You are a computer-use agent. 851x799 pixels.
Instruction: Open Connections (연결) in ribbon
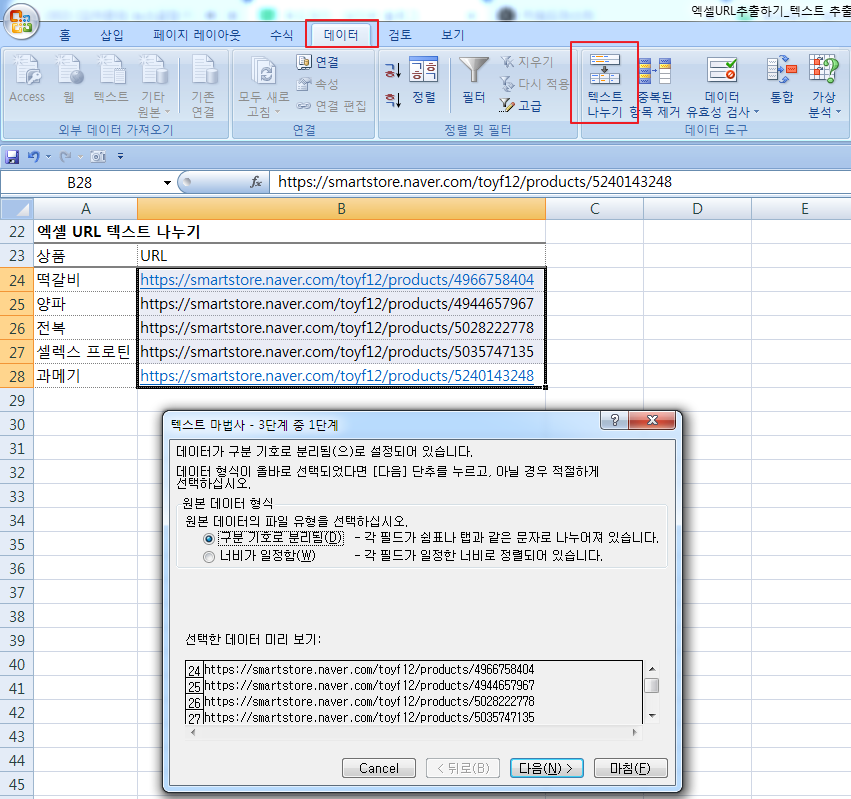tap(318, 62)
